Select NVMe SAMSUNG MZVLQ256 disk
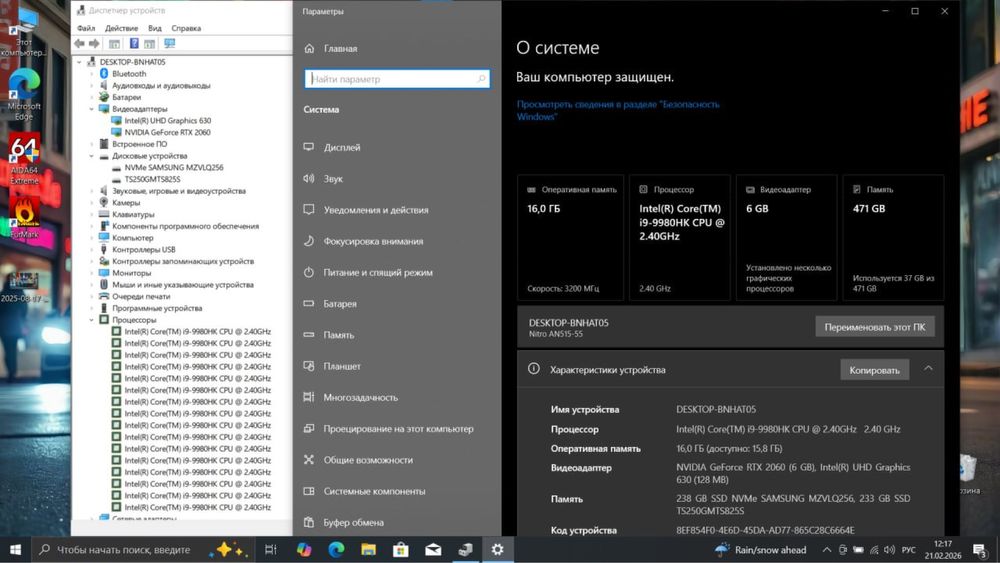Image resolution: width=1000 pixels, height=563 pixels. (173, 168)
